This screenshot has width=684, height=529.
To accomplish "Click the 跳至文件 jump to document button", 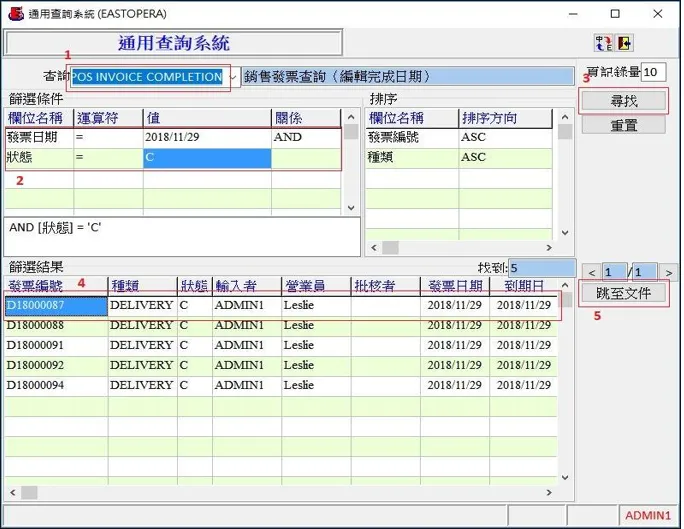I will (x=623, y=294).
